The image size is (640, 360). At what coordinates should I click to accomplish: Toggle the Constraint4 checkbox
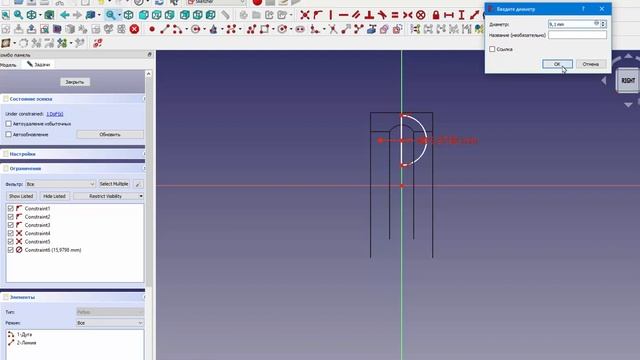pos(11,233)
